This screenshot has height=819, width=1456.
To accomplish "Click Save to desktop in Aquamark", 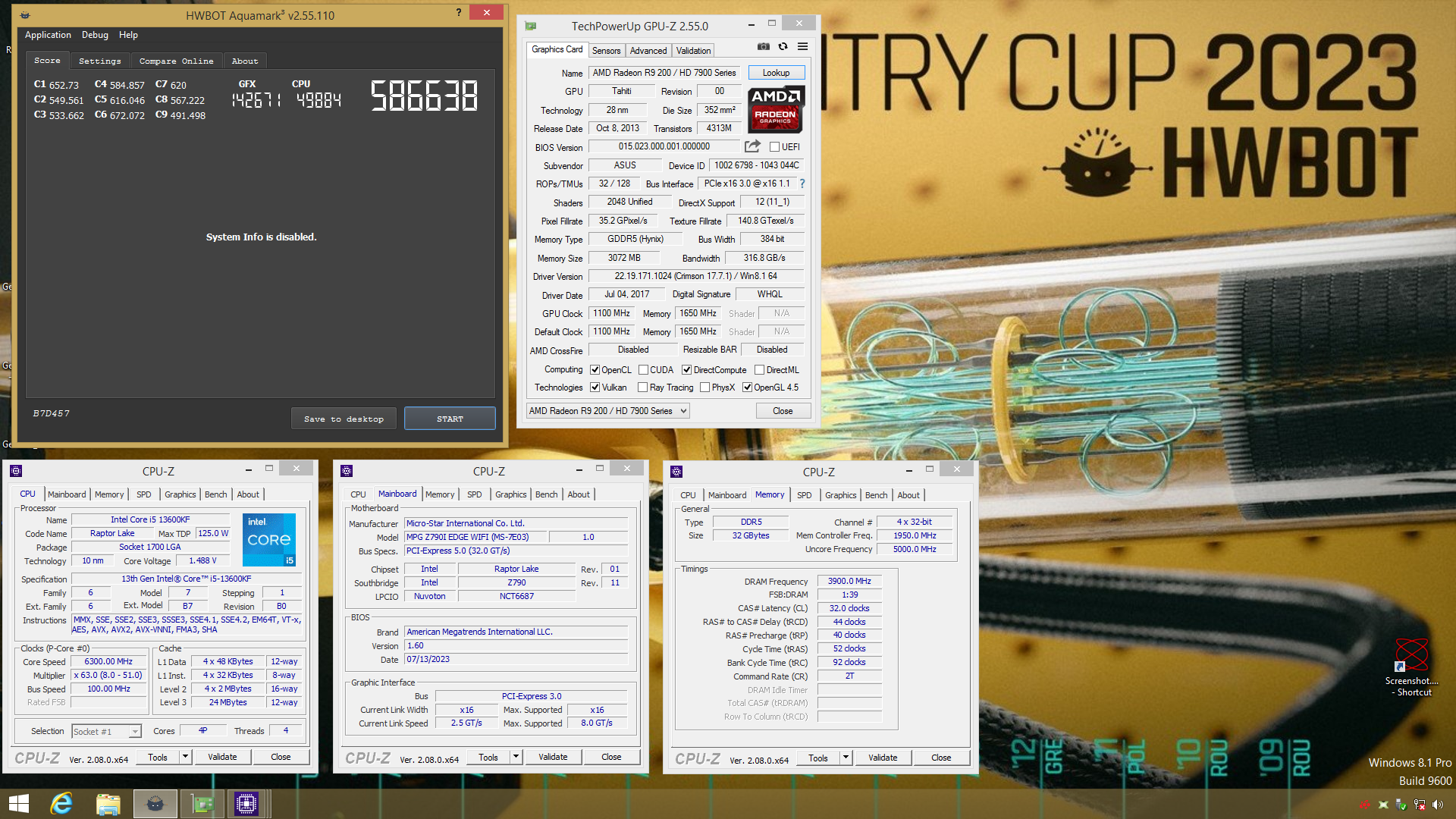I will pyautogui.click(x=344, y=419).
